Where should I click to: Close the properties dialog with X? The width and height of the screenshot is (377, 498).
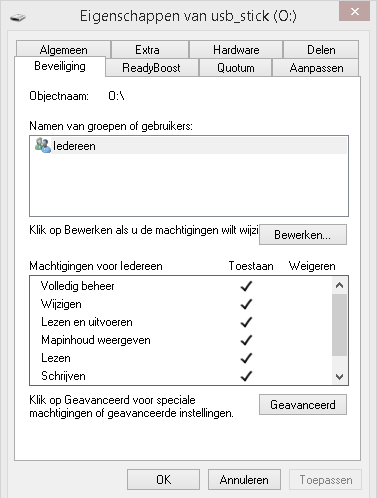click(354, 12)
